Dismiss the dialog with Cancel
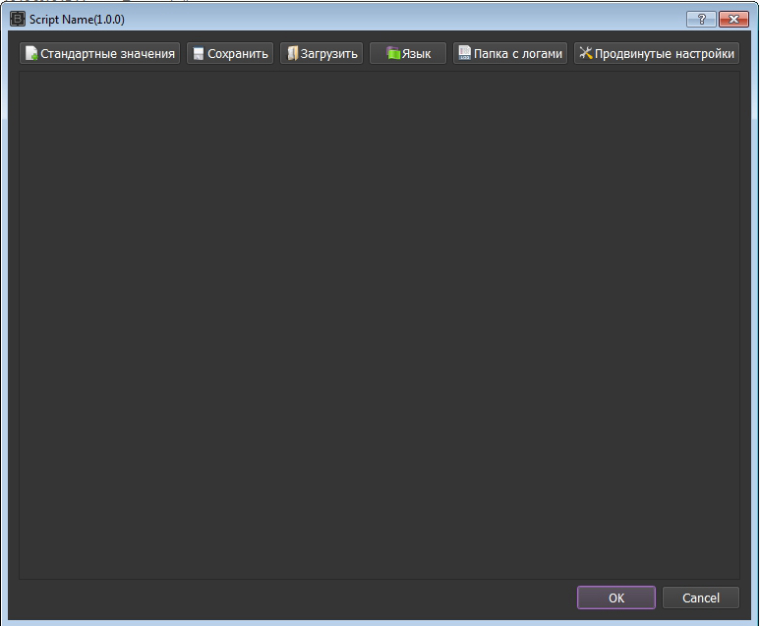 click(700, 598)
